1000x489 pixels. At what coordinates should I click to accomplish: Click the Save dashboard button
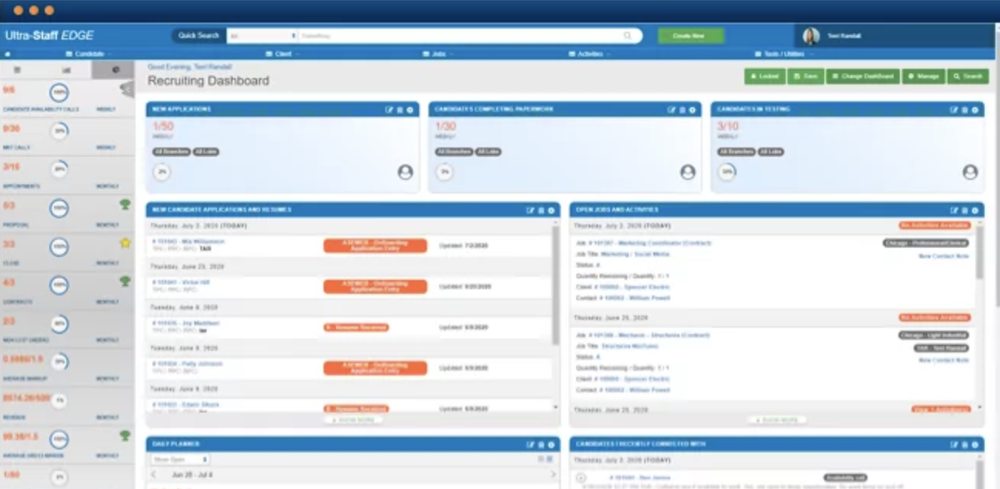[805, 76]
